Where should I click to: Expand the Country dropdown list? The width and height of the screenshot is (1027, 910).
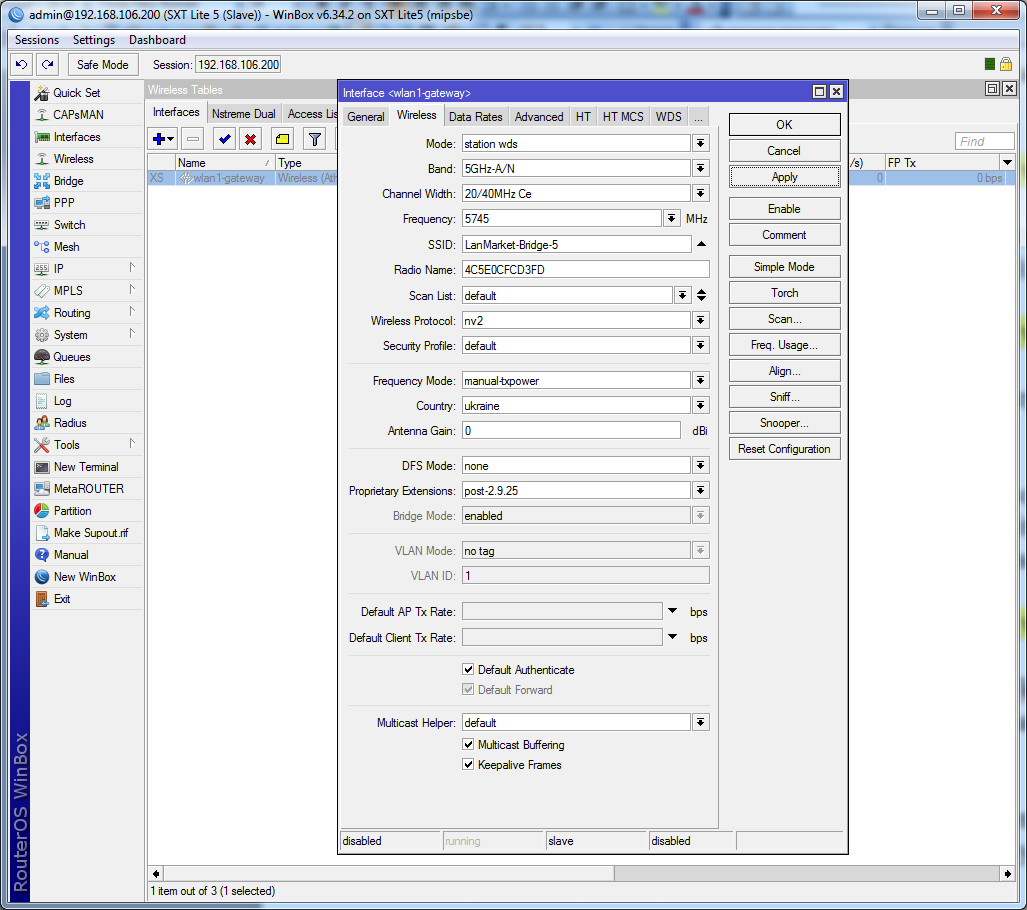tap(701, 406)
